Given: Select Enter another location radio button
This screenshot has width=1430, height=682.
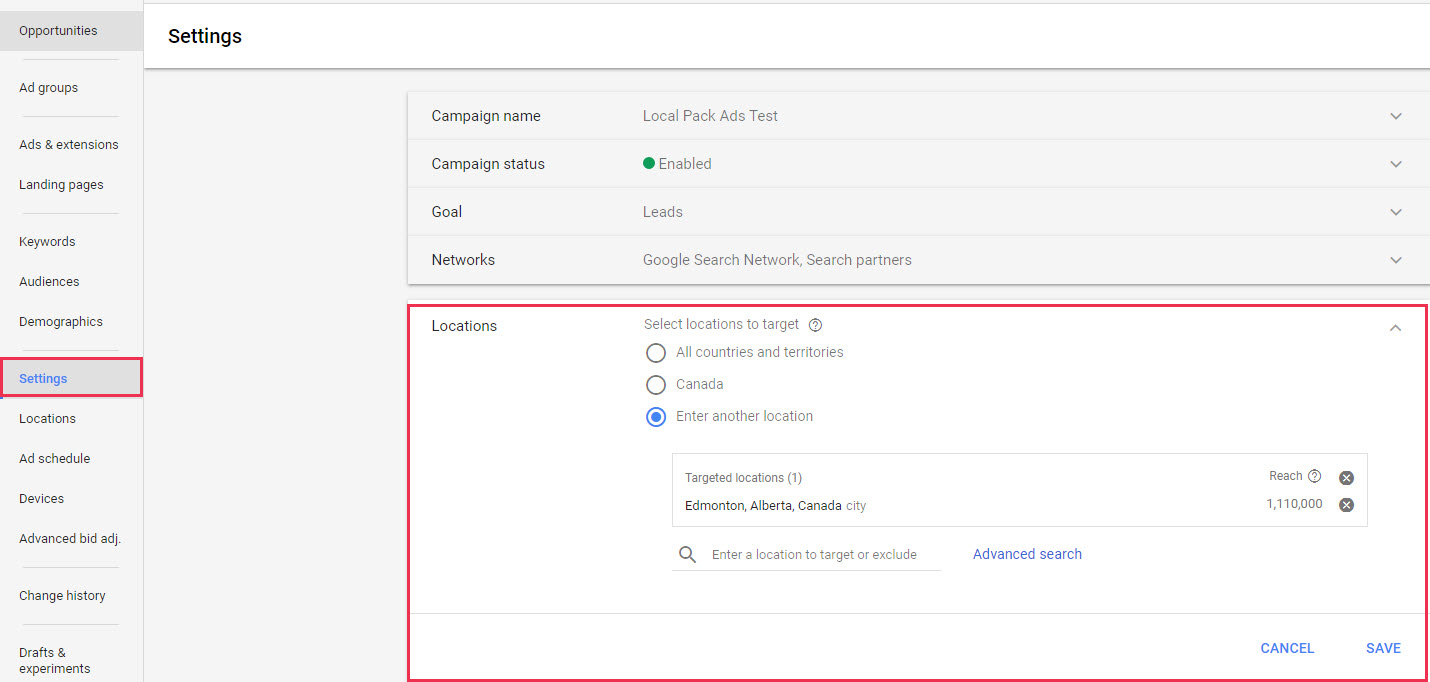Looking at the screenshot, I should (x=656, y=417).
